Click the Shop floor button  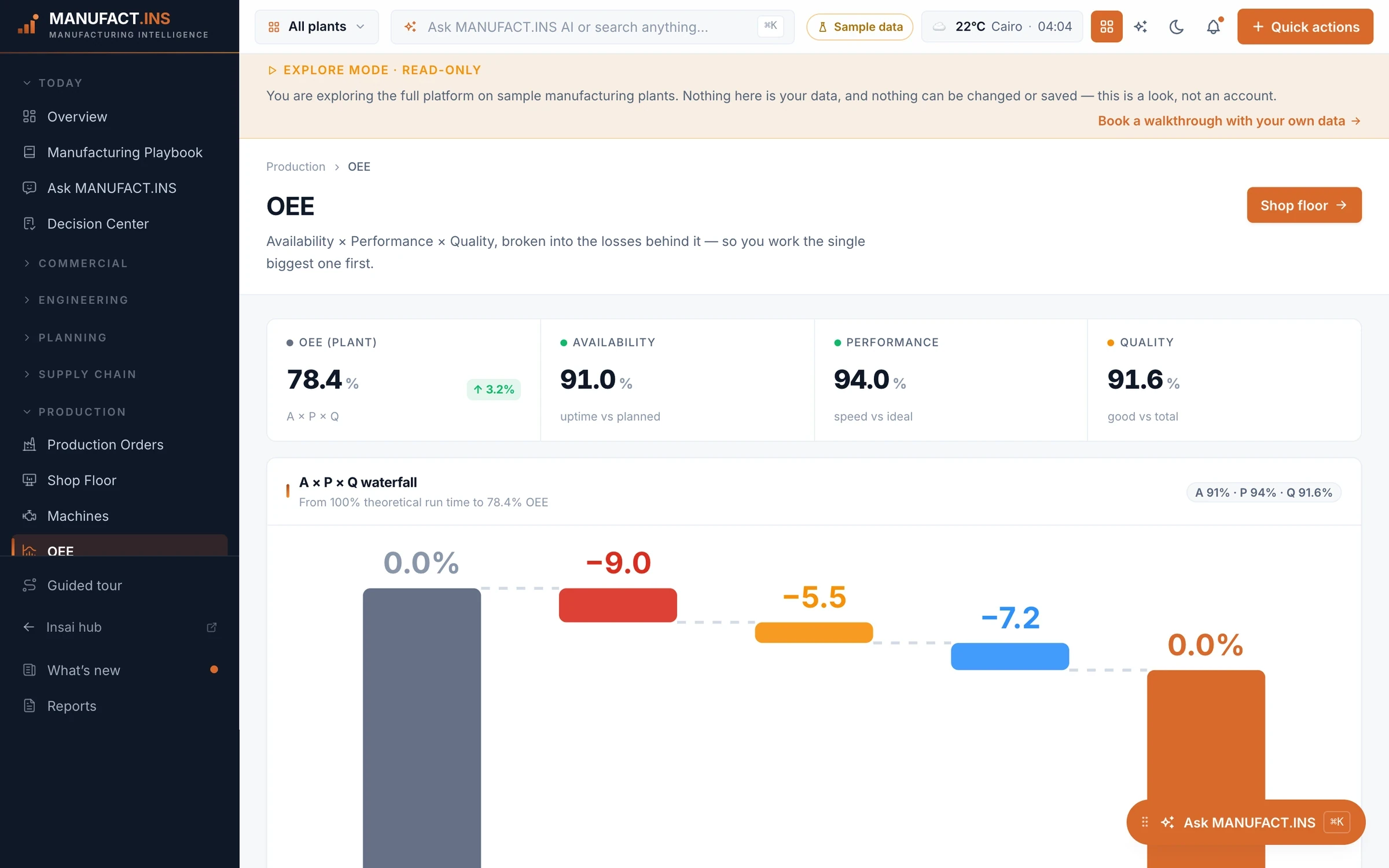[1304, 205]
